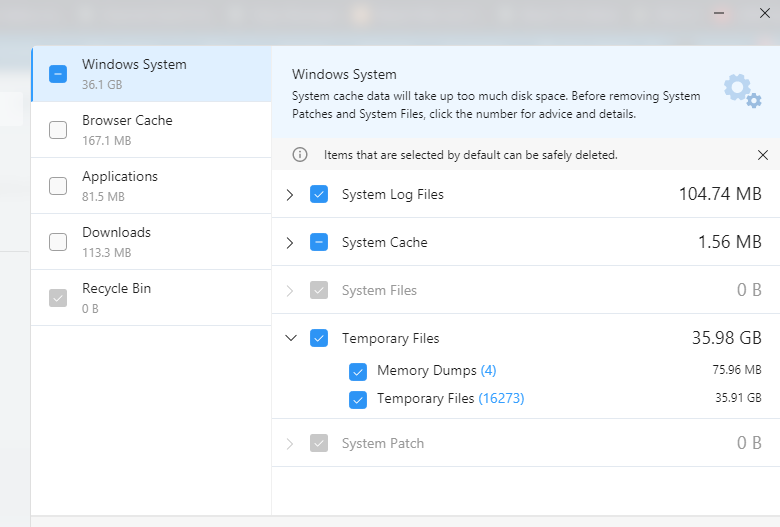Toggle the System Cache checkbox

click(319, 242)
